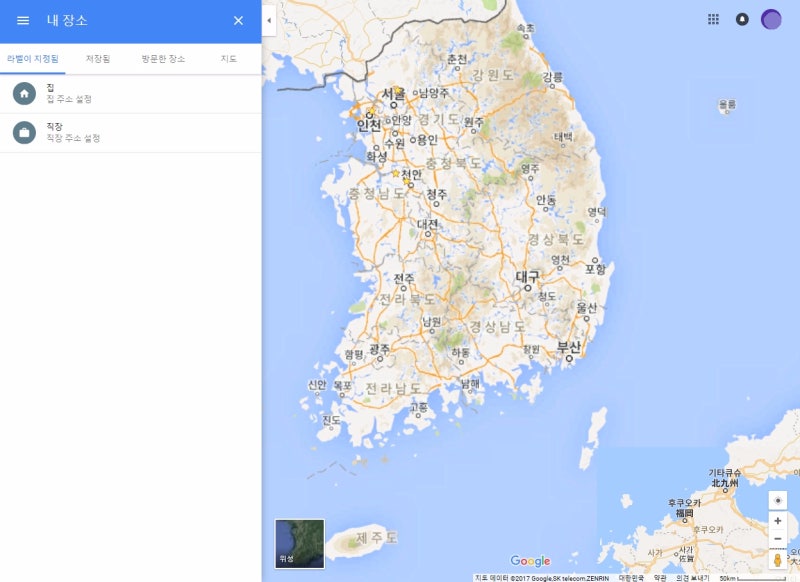Image resolution: width=800 pixels, height=582 pixels.
Task: Open the Google apps grid
Action: coord(713,19)
